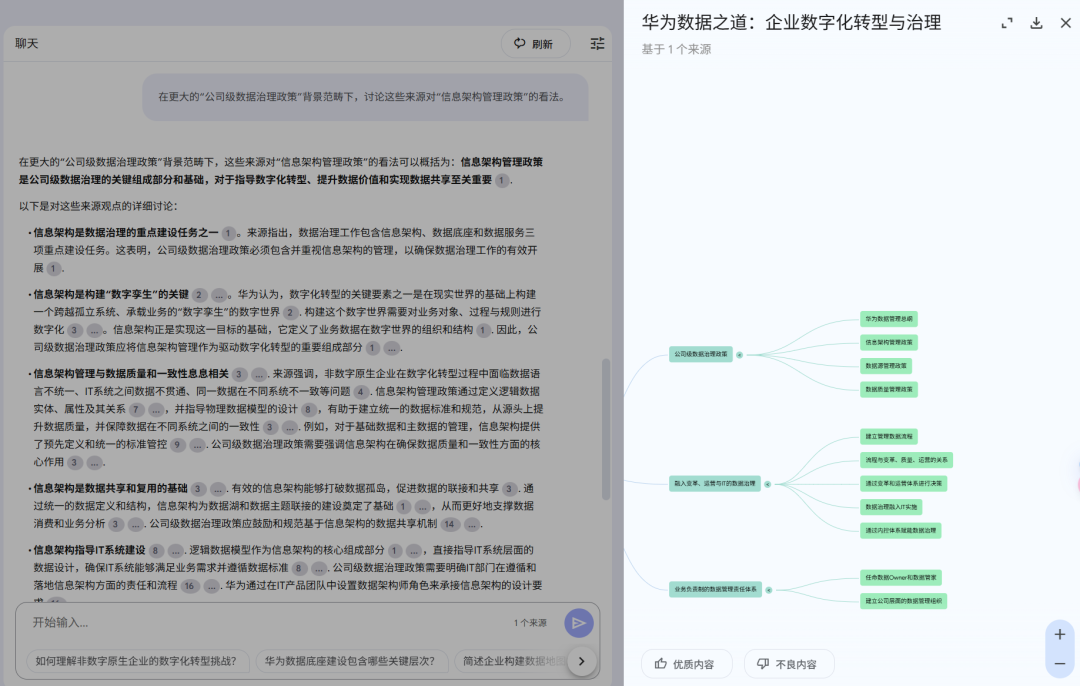
Task: Click the 基于 1 个来源 subtitle
Action: point(676,50)
